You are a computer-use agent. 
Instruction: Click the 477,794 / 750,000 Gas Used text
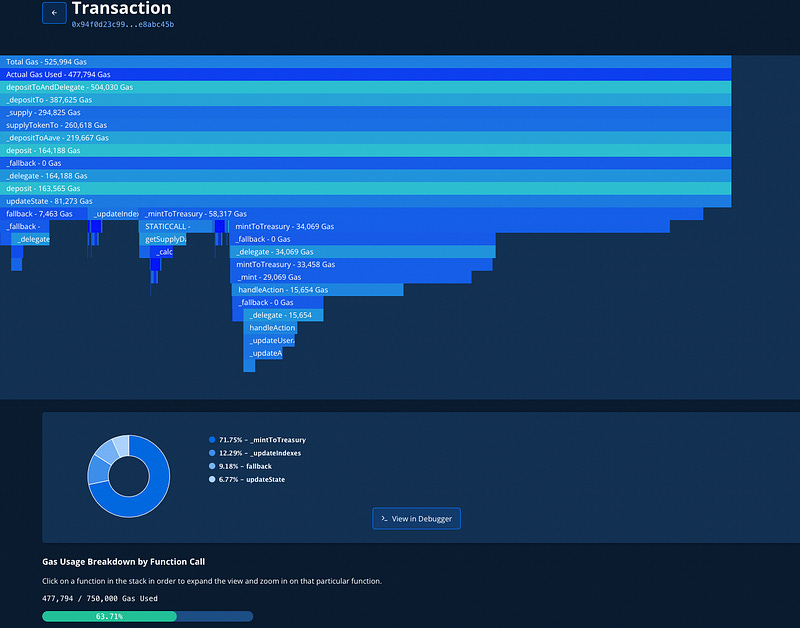click(99, 598)
